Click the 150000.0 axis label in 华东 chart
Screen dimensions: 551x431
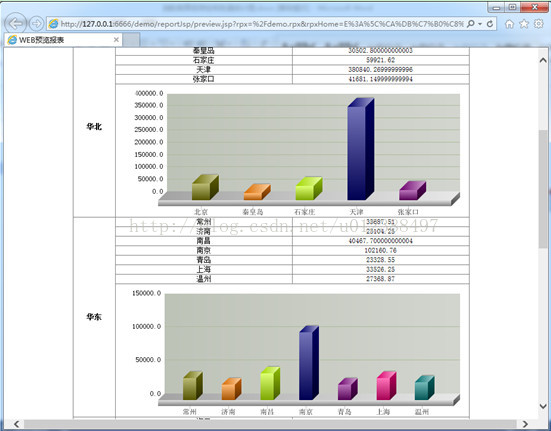coord(147,293)
